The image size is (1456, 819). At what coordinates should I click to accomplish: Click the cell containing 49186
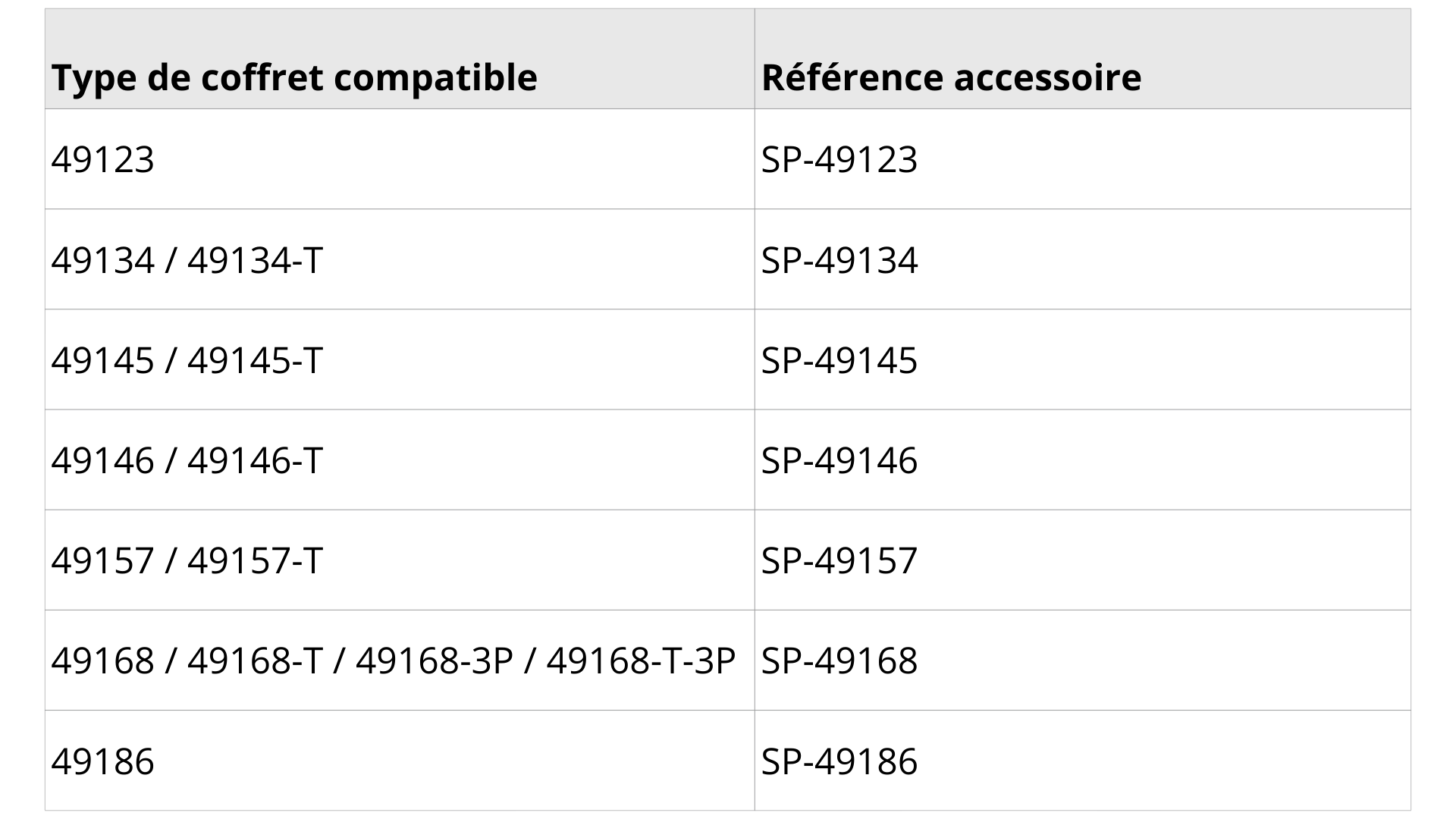click(x=400, y=761)
